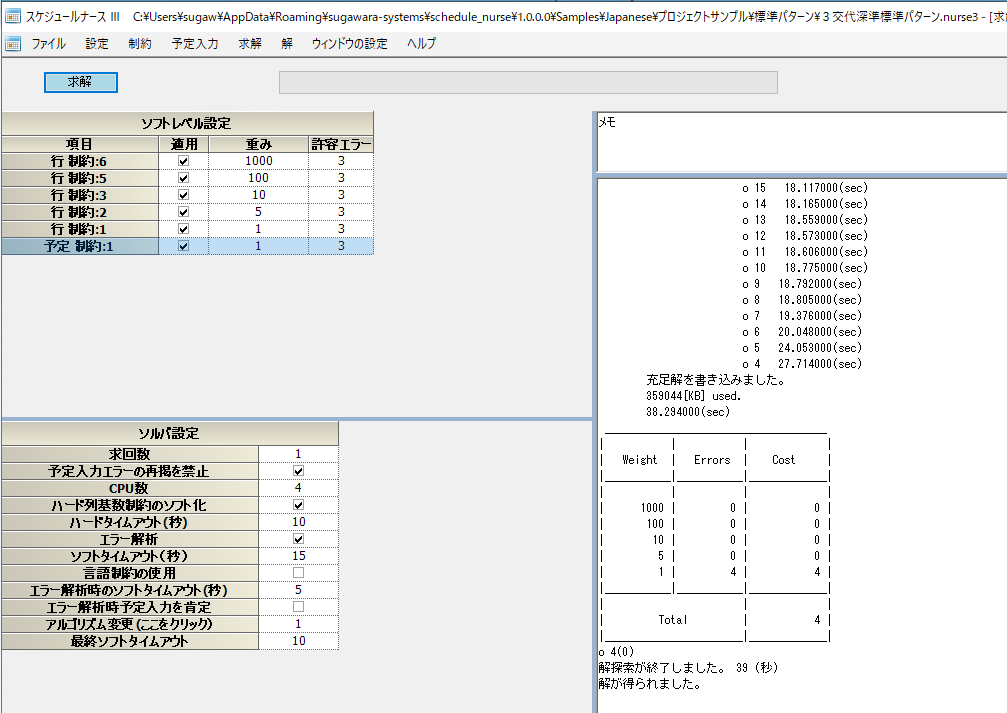The image size is (1007, 713).
Task: Click the 行 制約:5 row label
Action: tap(80, 178)
